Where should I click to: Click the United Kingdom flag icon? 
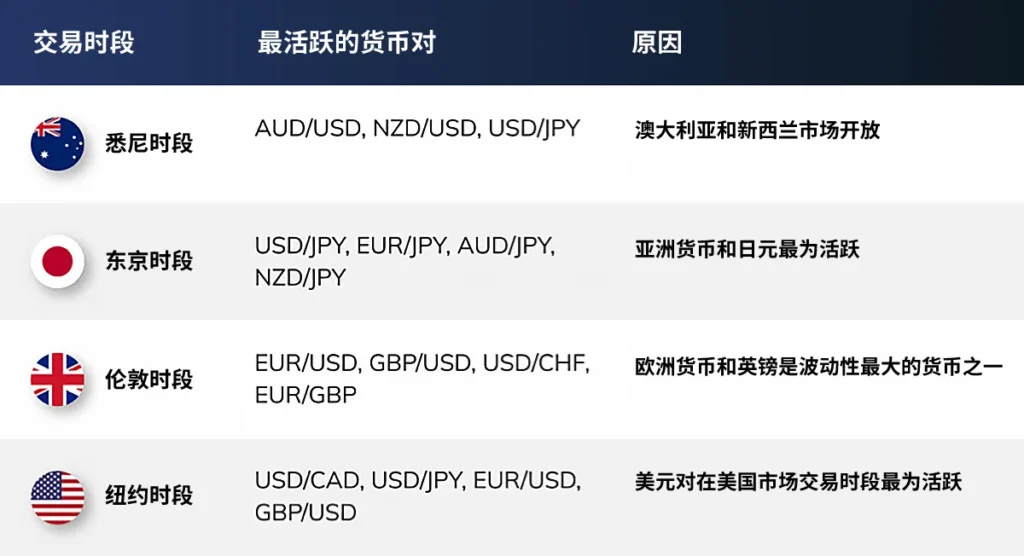click(57, 380)
